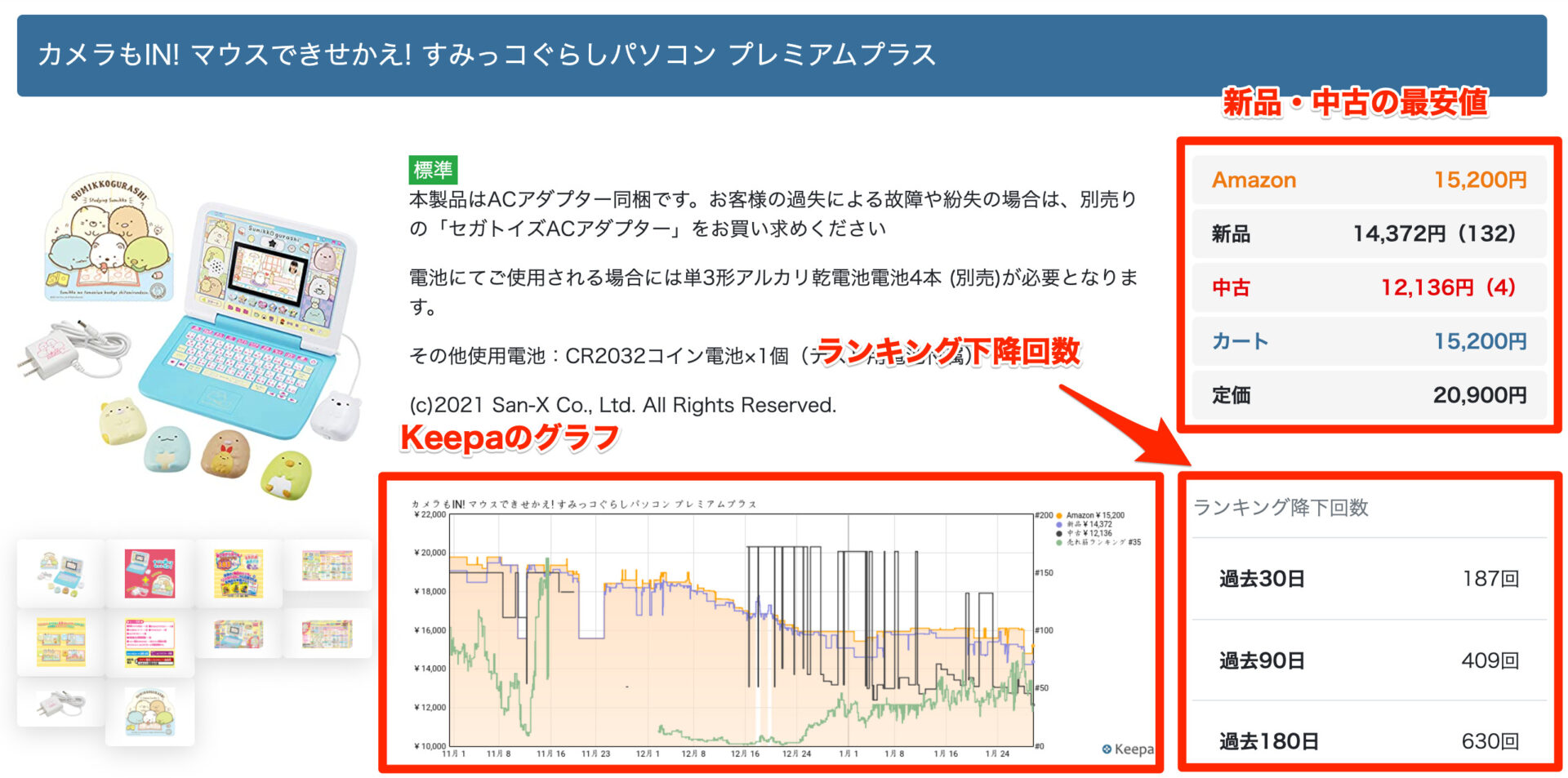
Task: Click the black 中古 legend dot
Action: [x=1059, y=533]
